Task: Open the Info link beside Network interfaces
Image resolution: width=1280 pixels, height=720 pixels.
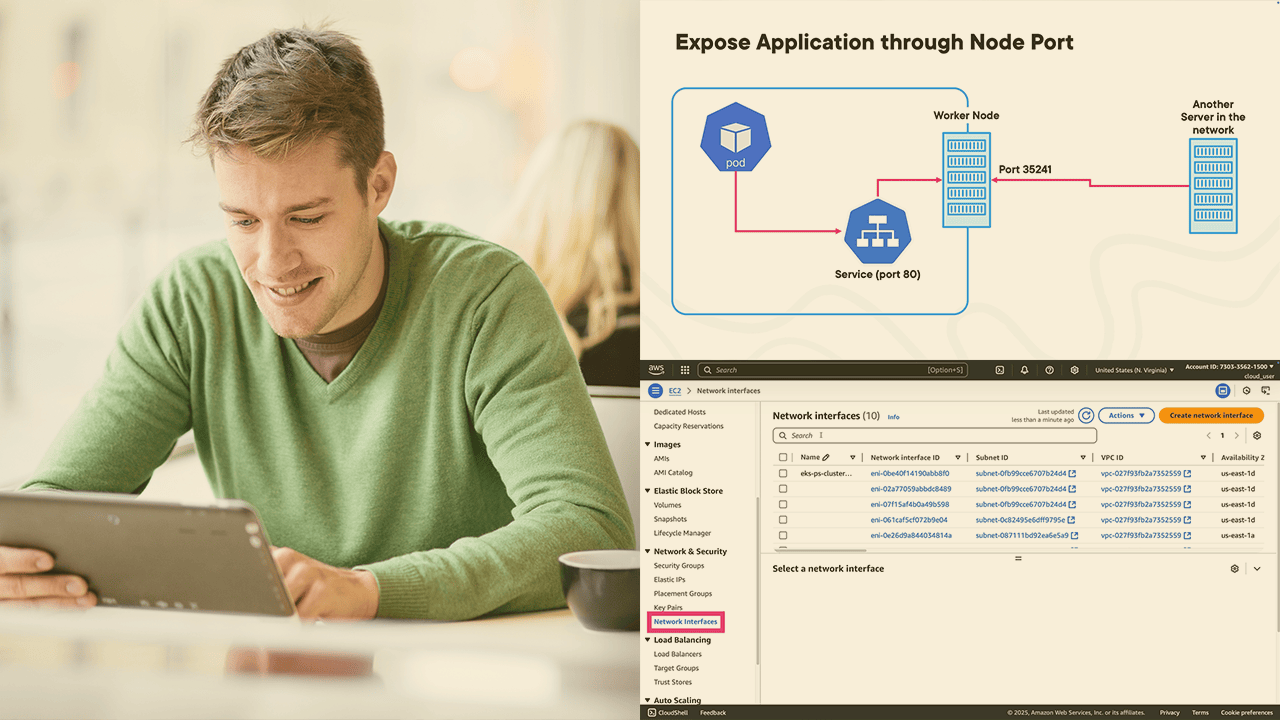Action: point(894,417)
